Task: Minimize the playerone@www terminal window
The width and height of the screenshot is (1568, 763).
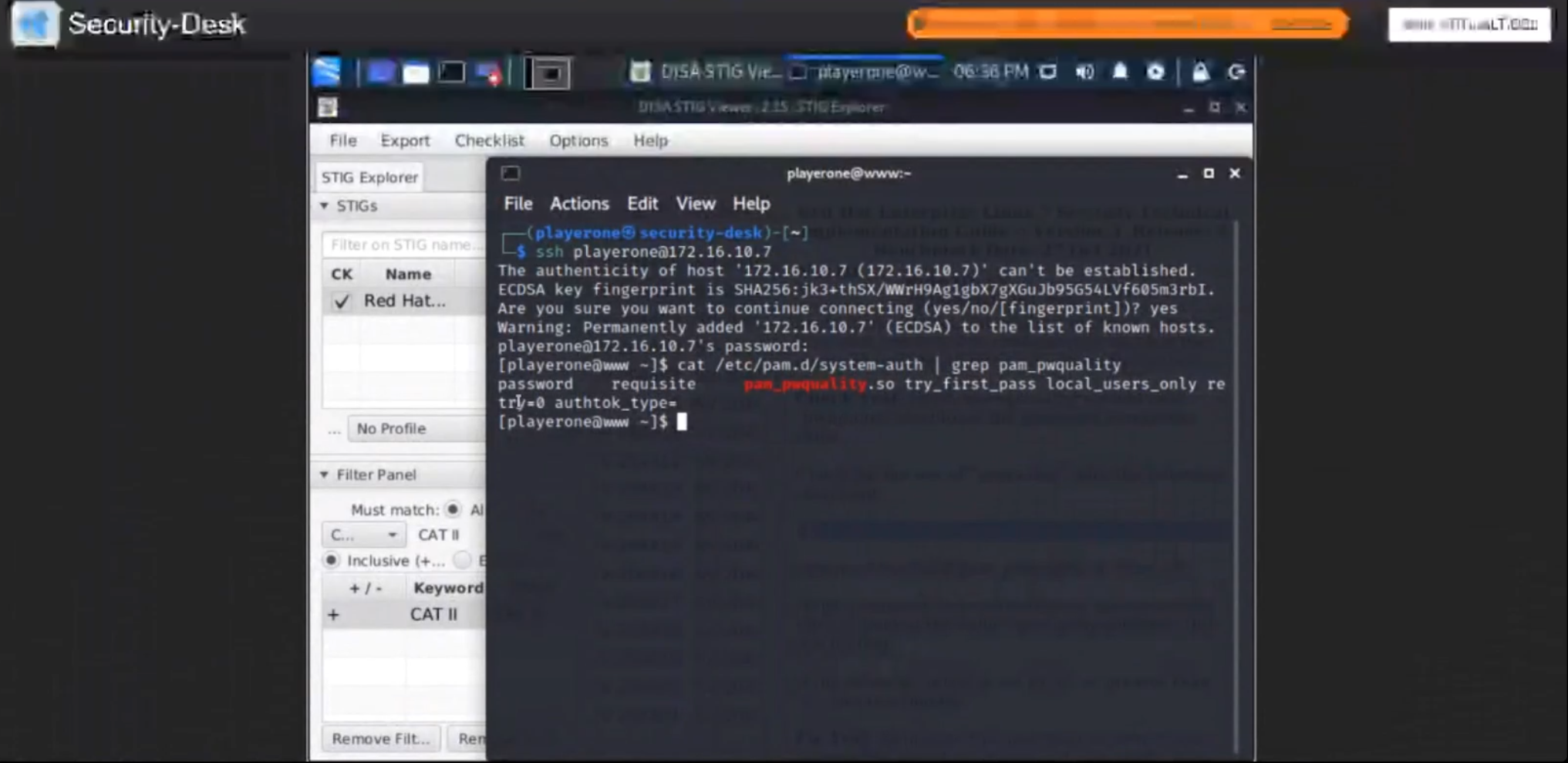Action: click(1182, 174)
